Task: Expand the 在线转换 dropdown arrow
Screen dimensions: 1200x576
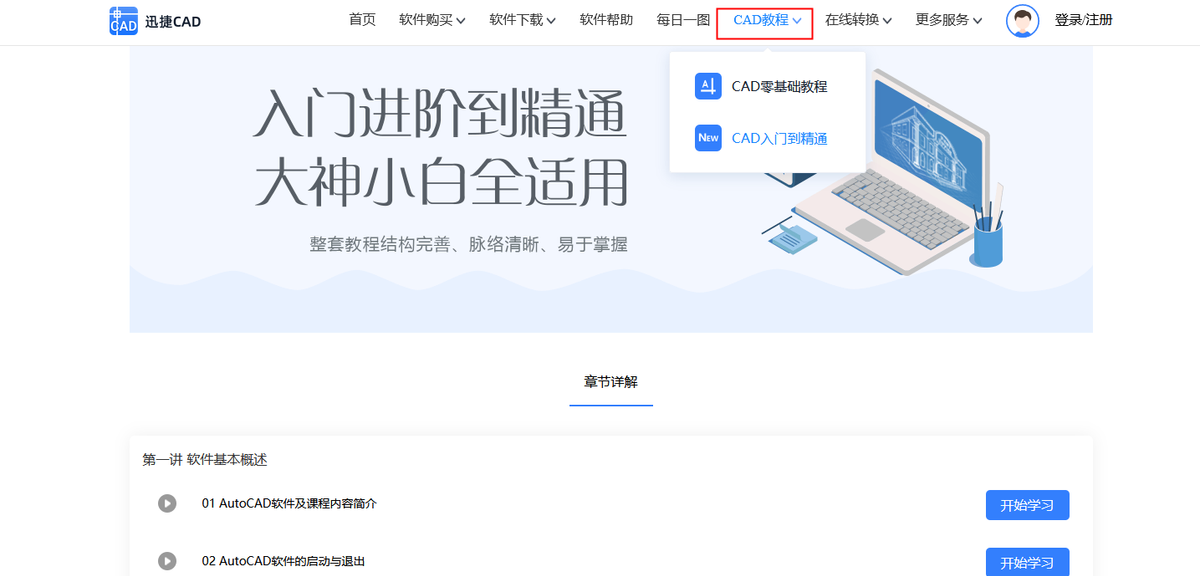Action: tap(887, 21)
